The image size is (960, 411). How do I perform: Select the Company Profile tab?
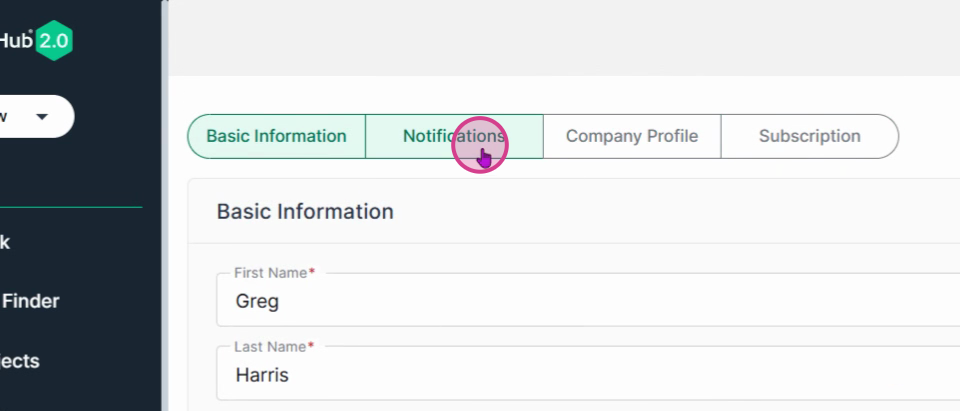632,136
